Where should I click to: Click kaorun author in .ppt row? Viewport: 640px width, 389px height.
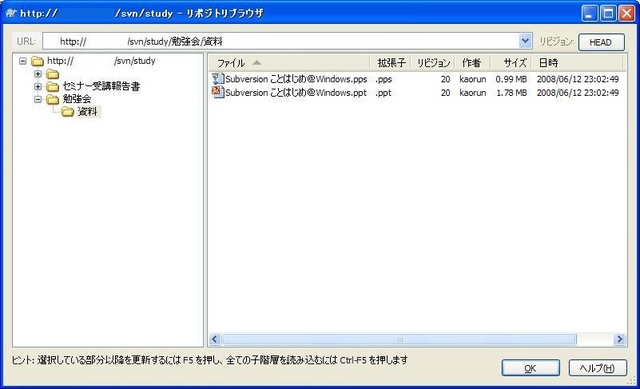pyautogui.click(x=473, y=93)
